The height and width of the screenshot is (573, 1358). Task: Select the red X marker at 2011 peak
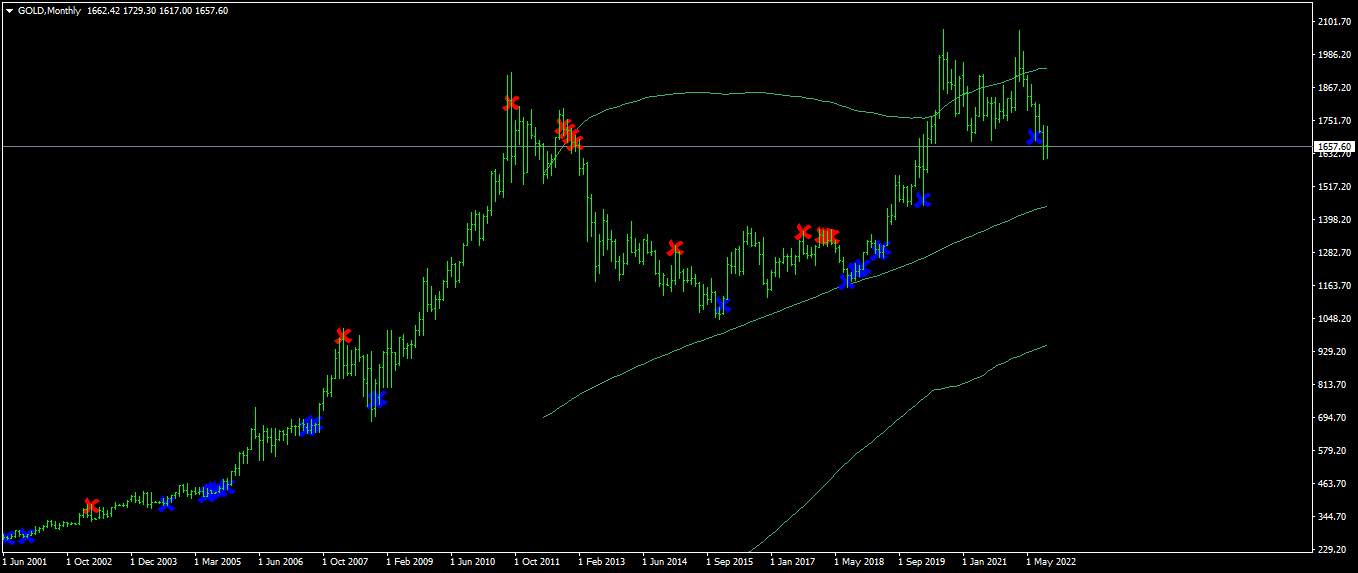[511, 103]
